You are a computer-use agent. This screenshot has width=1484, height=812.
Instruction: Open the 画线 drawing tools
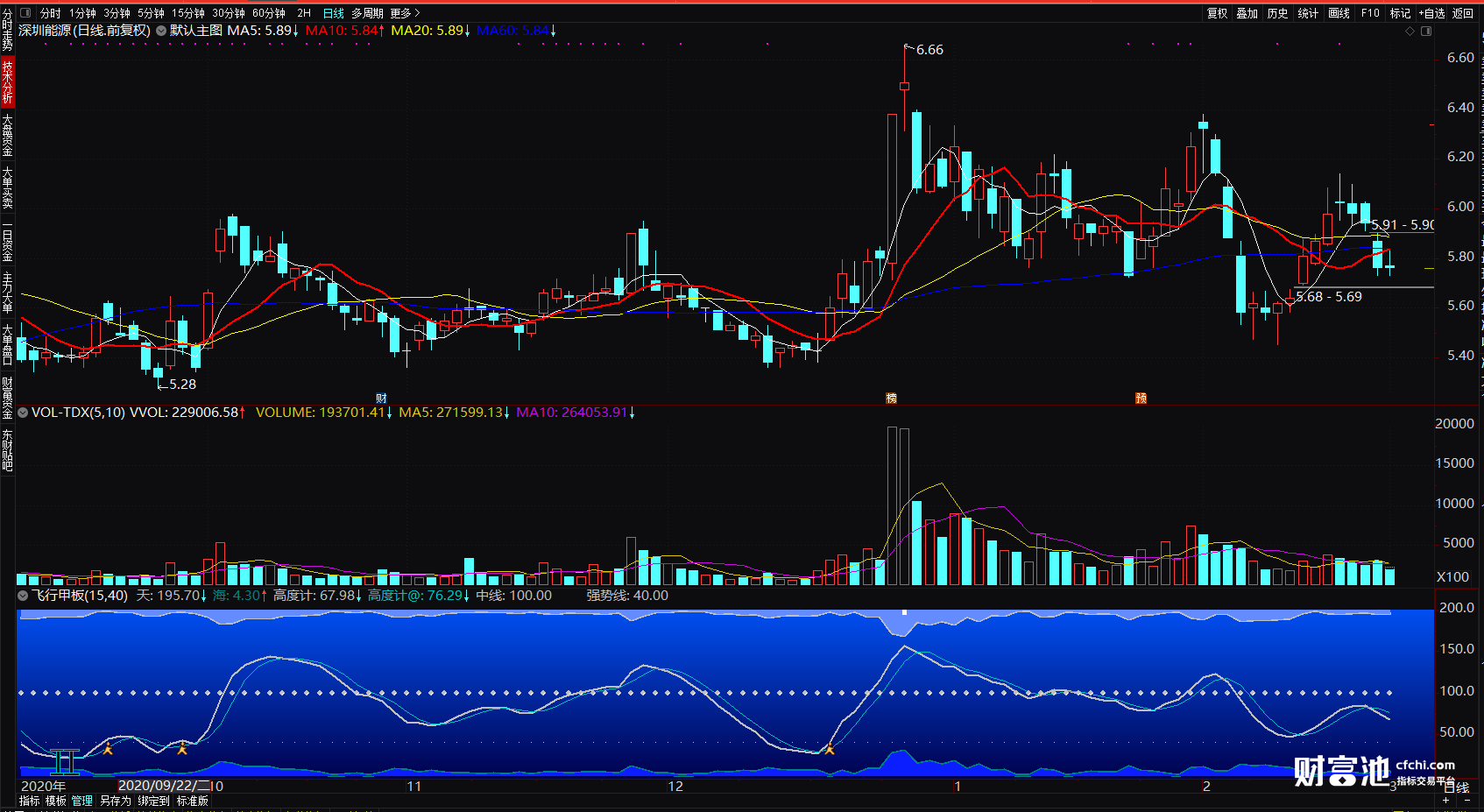pyautogui.click(x=1339, y=13)
